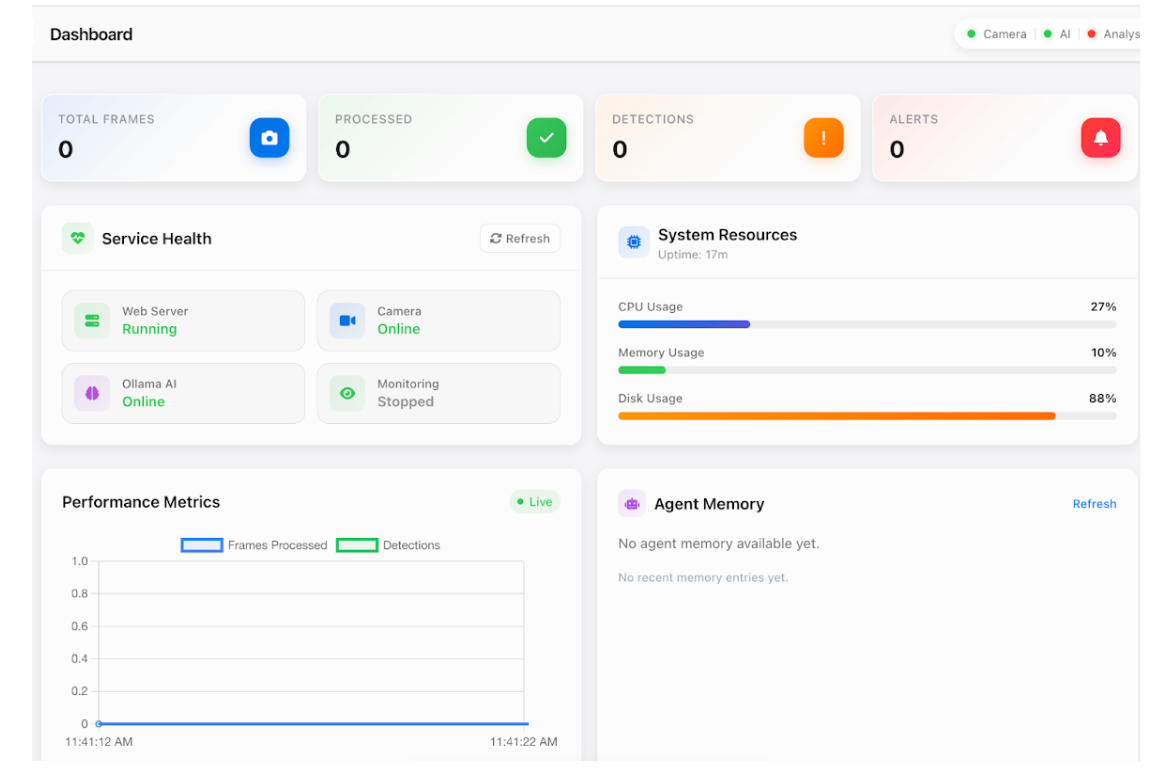Viewport: 1153px width, 783px height.
Task: Click the blue video camera icon in Service Health
Action: pos(347,320)
